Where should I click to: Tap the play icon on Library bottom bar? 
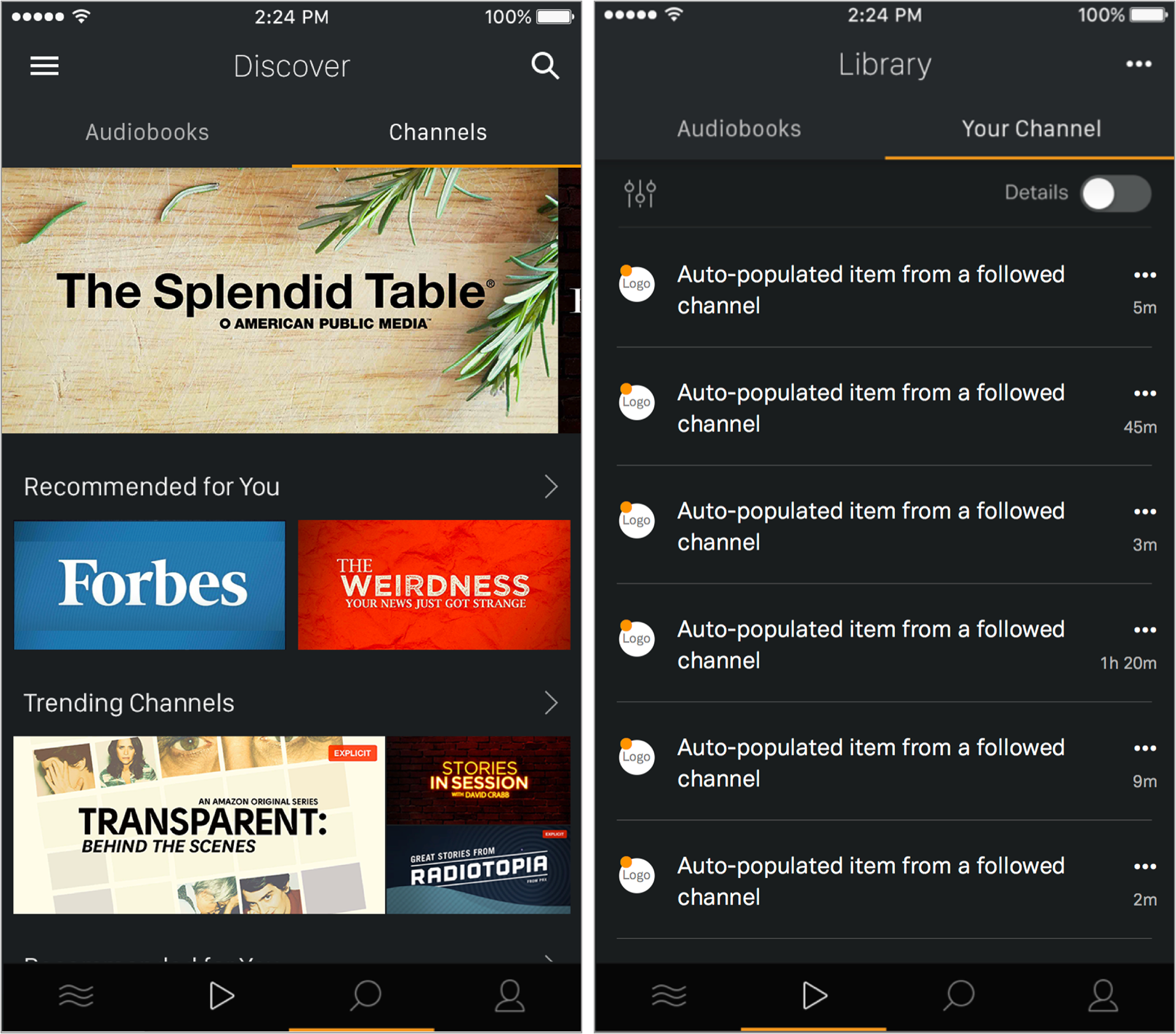point(815,996)
